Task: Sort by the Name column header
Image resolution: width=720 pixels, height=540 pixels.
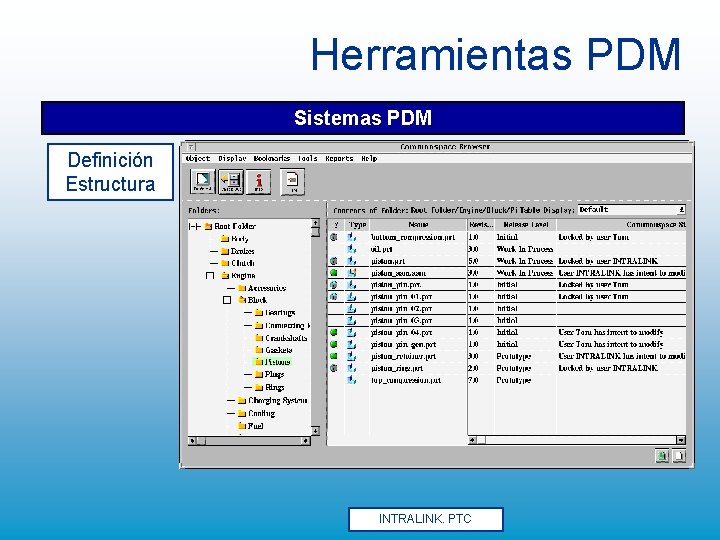Action: point(418,225)
